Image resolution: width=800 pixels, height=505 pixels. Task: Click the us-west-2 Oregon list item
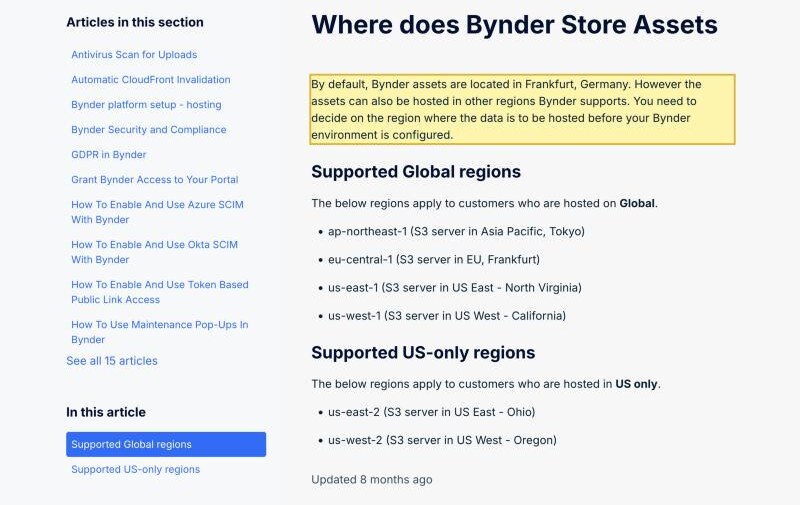click(442, 440)
